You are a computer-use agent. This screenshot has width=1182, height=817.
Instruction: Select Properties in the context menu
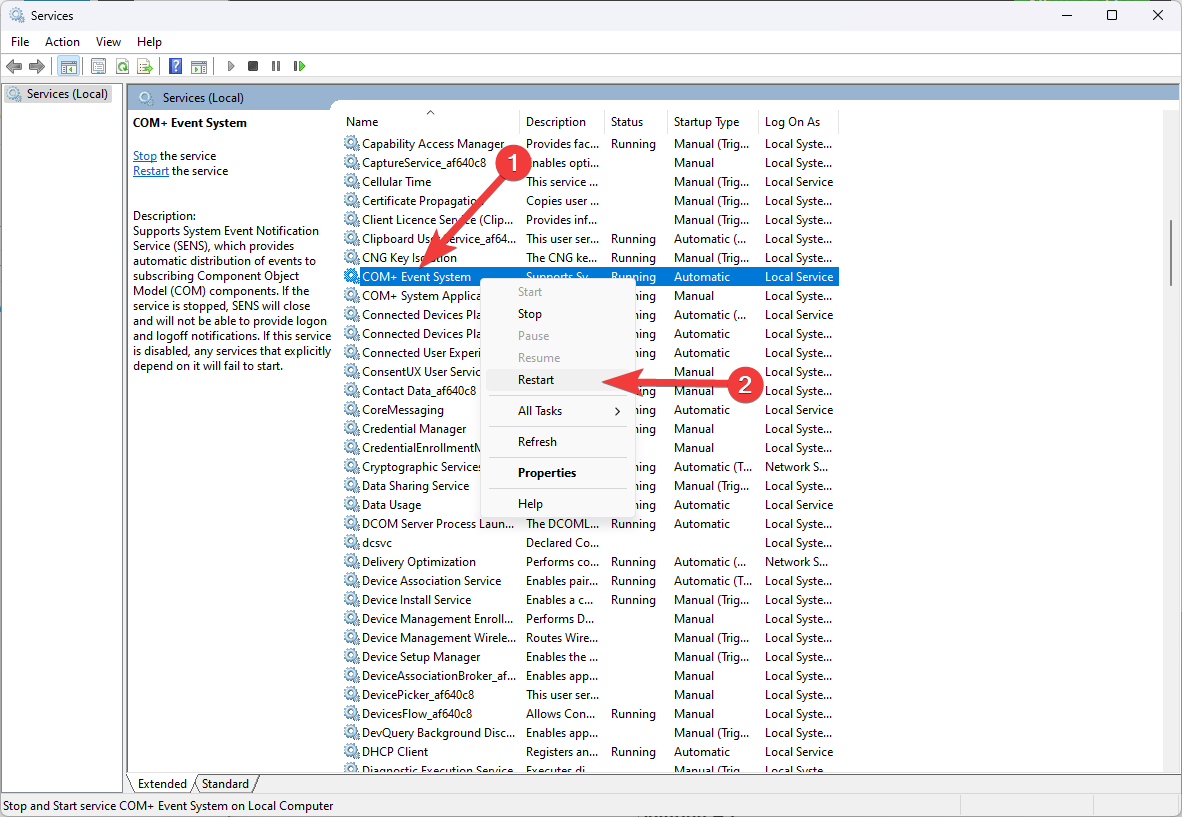[x=547, y=473]
